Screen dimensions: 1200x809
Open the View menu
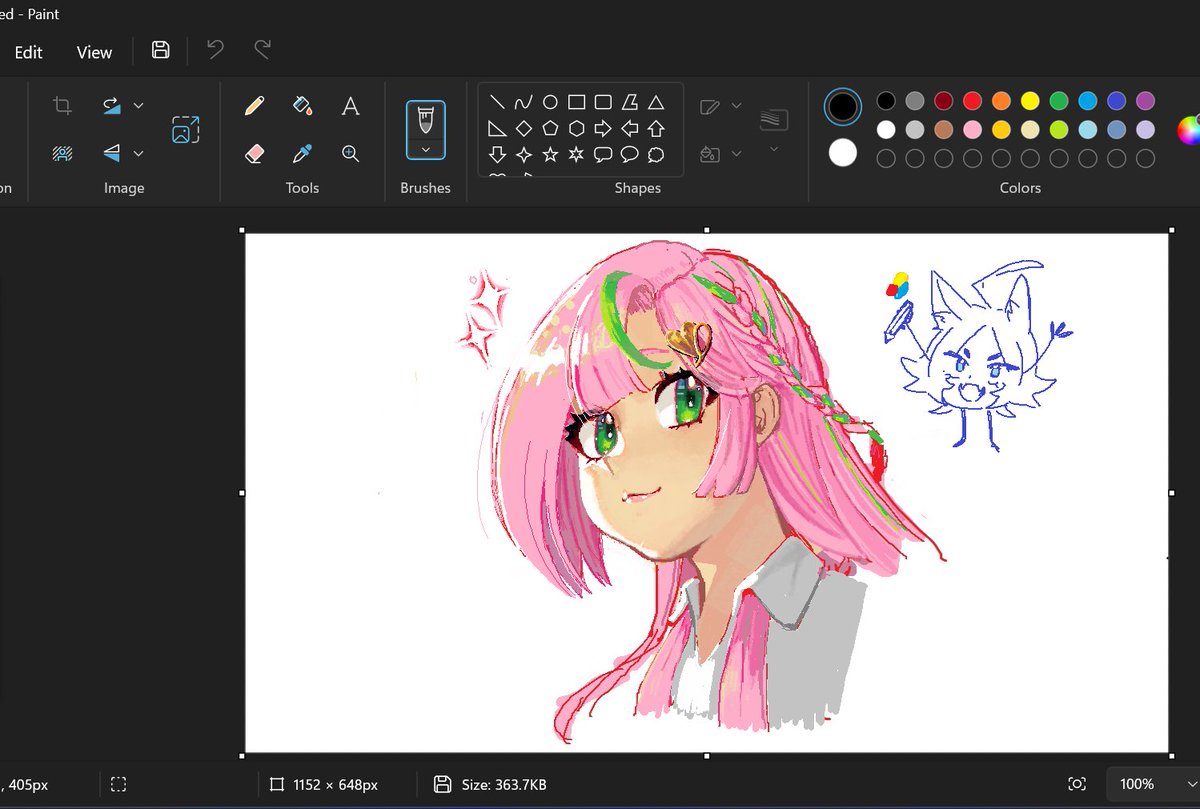(95, 52)
